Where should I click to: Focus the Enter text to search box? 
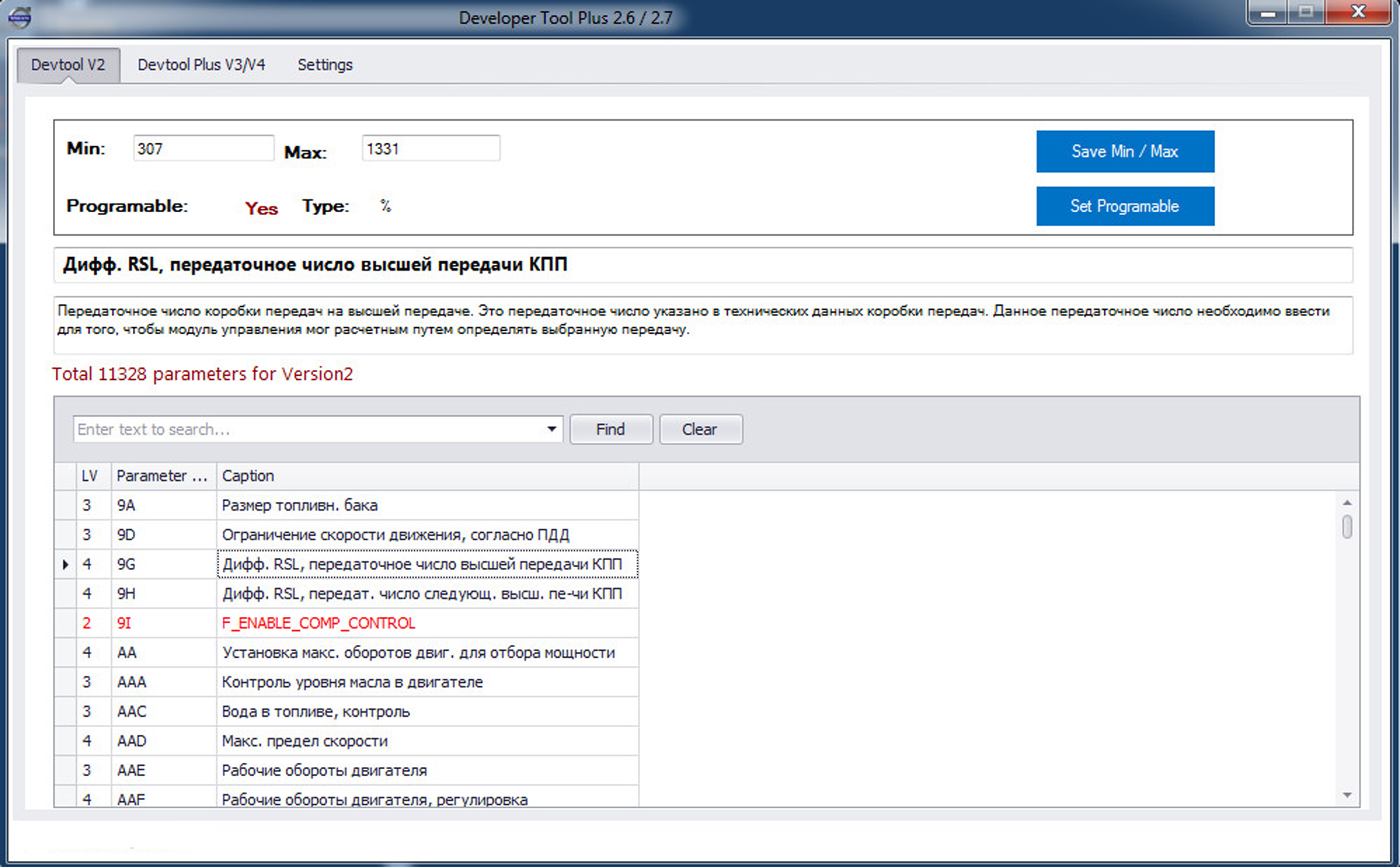click(x=308, y=429)
